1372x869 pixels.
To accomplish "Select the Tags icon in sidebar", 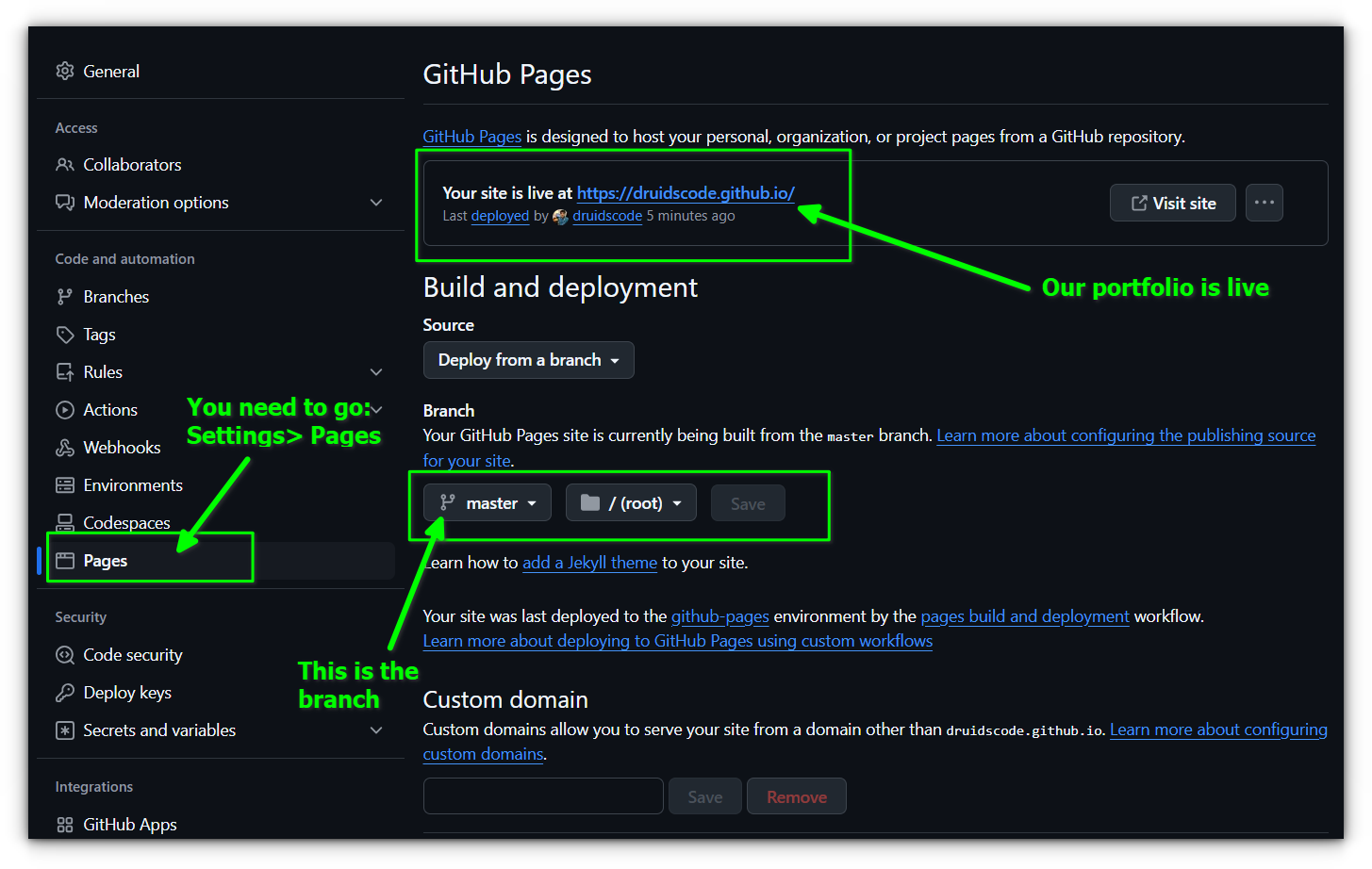I will (65, 335).
